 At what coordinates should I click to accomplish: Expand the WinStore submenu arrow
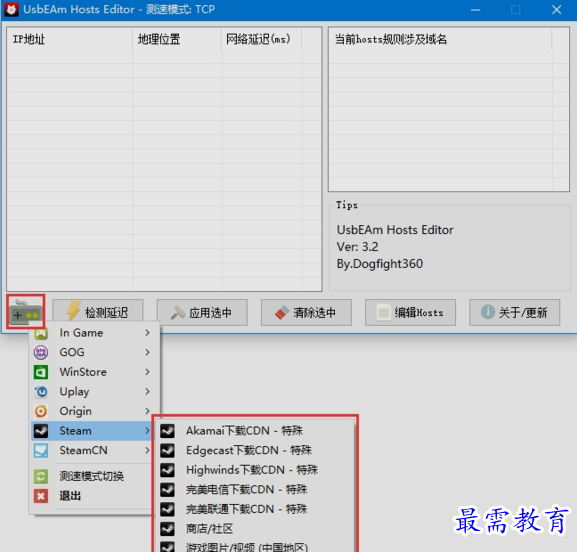pyautogui.click(x=147, y=372)
